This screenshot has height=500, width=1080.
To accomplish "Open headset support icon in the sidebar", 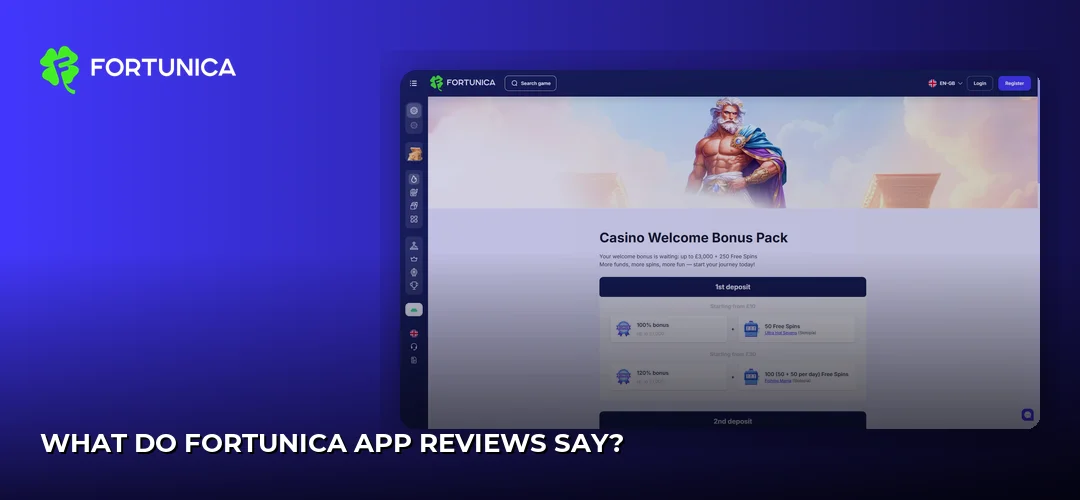I will click(414, 346).
